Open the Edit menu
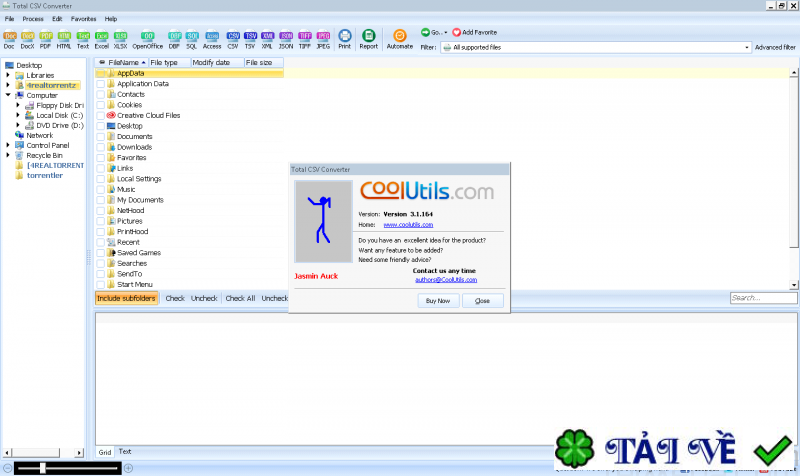800x476 pixels. 57,19
